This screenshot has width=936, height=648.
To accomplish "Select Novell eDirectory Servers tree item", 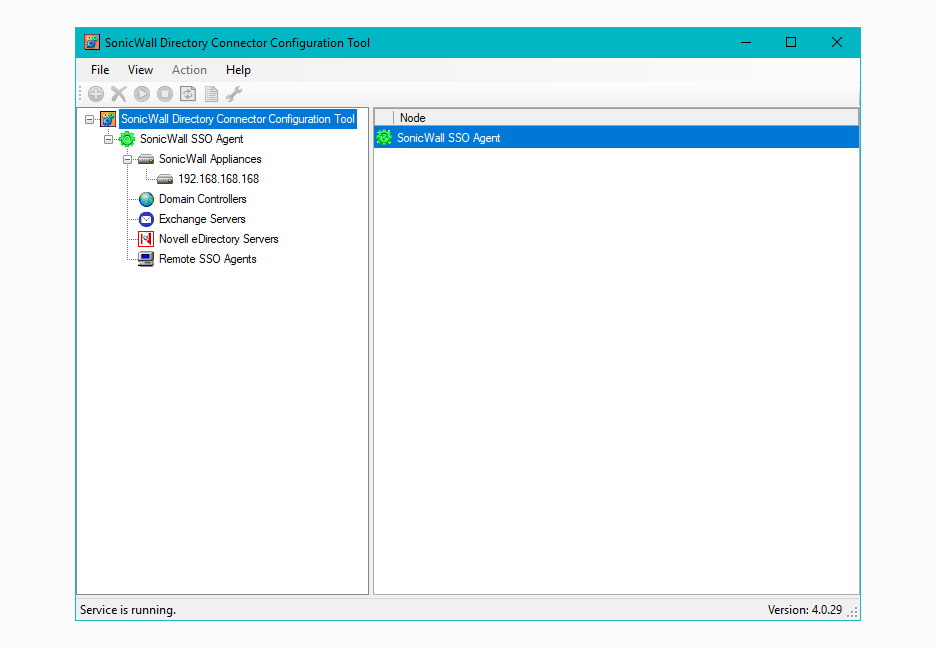I will pos(218,239).
